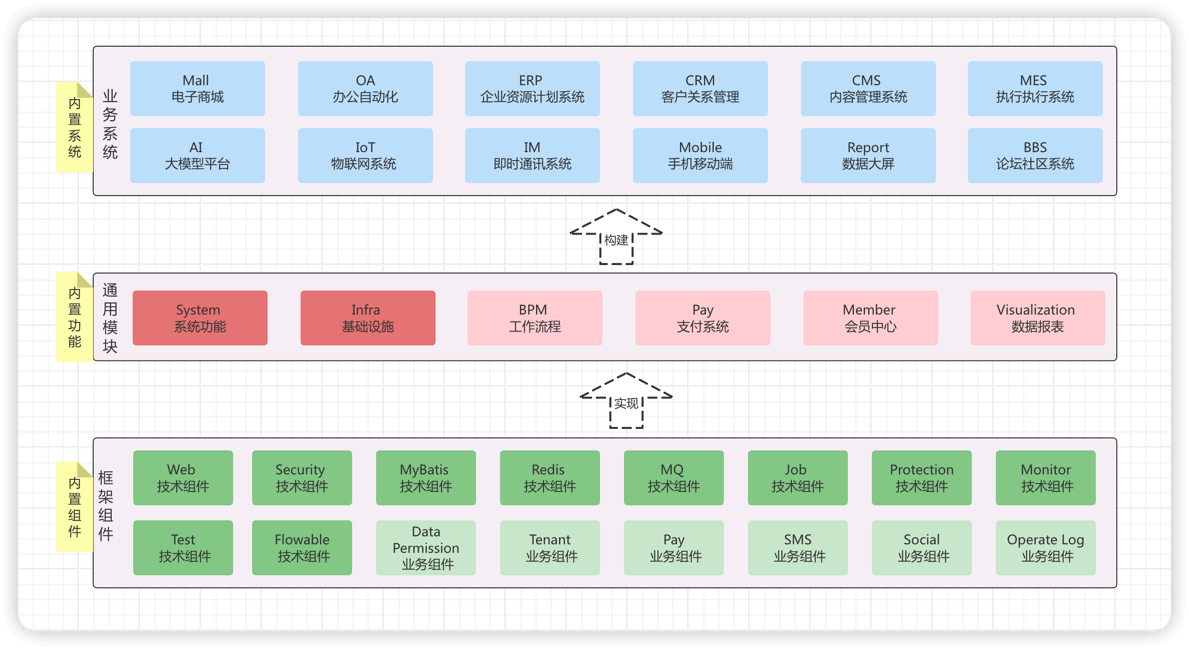This screenshot has width=1189, height=649.
Task: Click the Data Permission 业务组件 block
Action: 426,548
